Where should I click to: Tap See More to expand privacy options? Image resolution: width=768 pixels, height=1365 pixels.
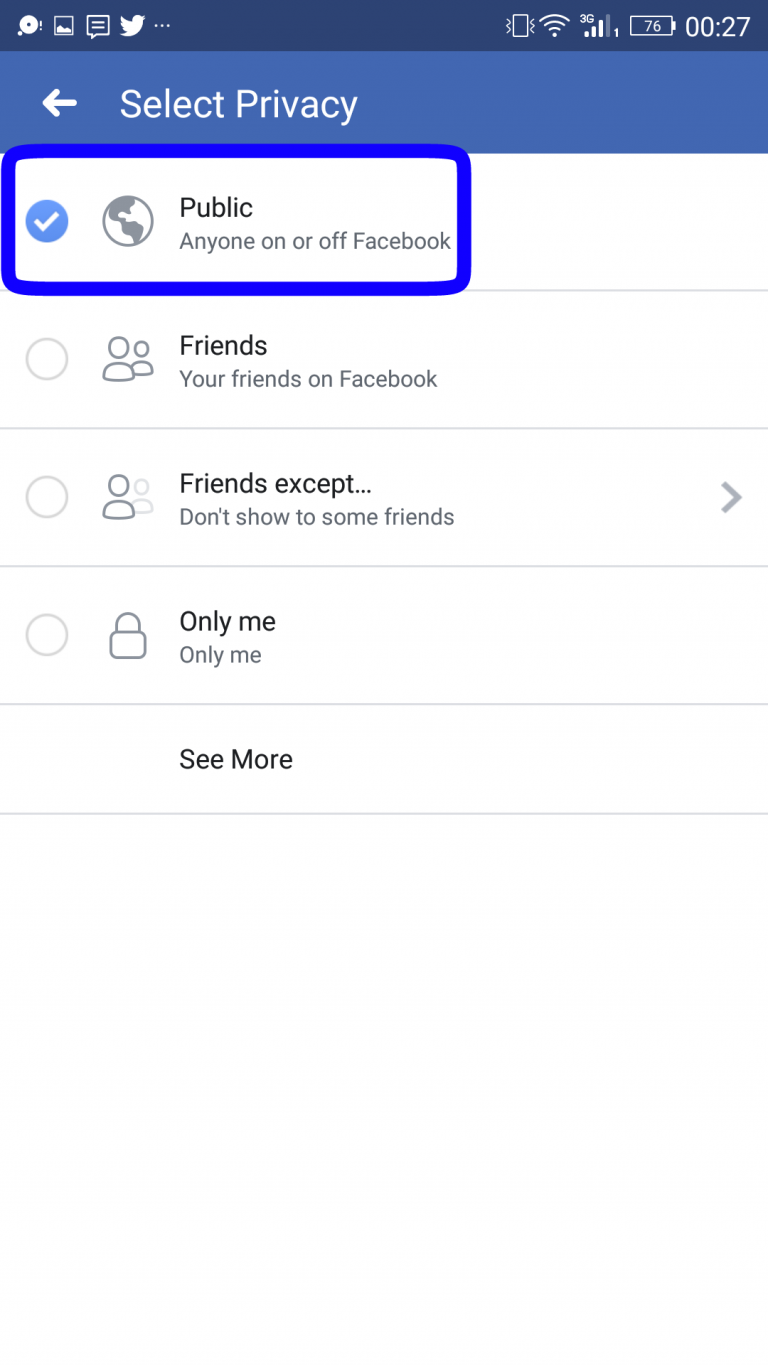pyautogui.click(x=236, y=759)
